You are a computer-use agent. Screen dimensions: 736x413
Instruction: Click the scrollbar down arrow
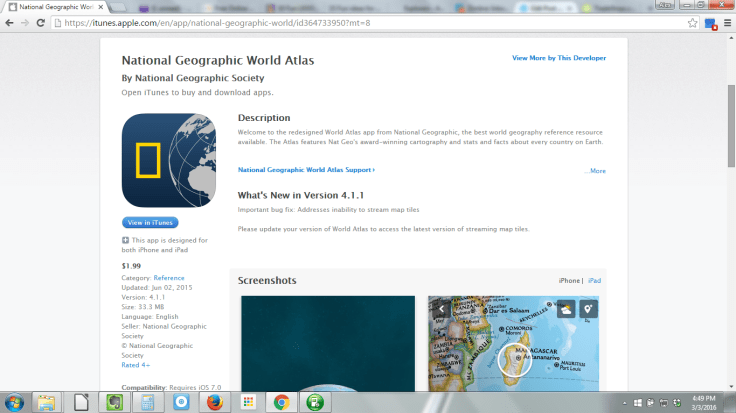click(731, 387)
